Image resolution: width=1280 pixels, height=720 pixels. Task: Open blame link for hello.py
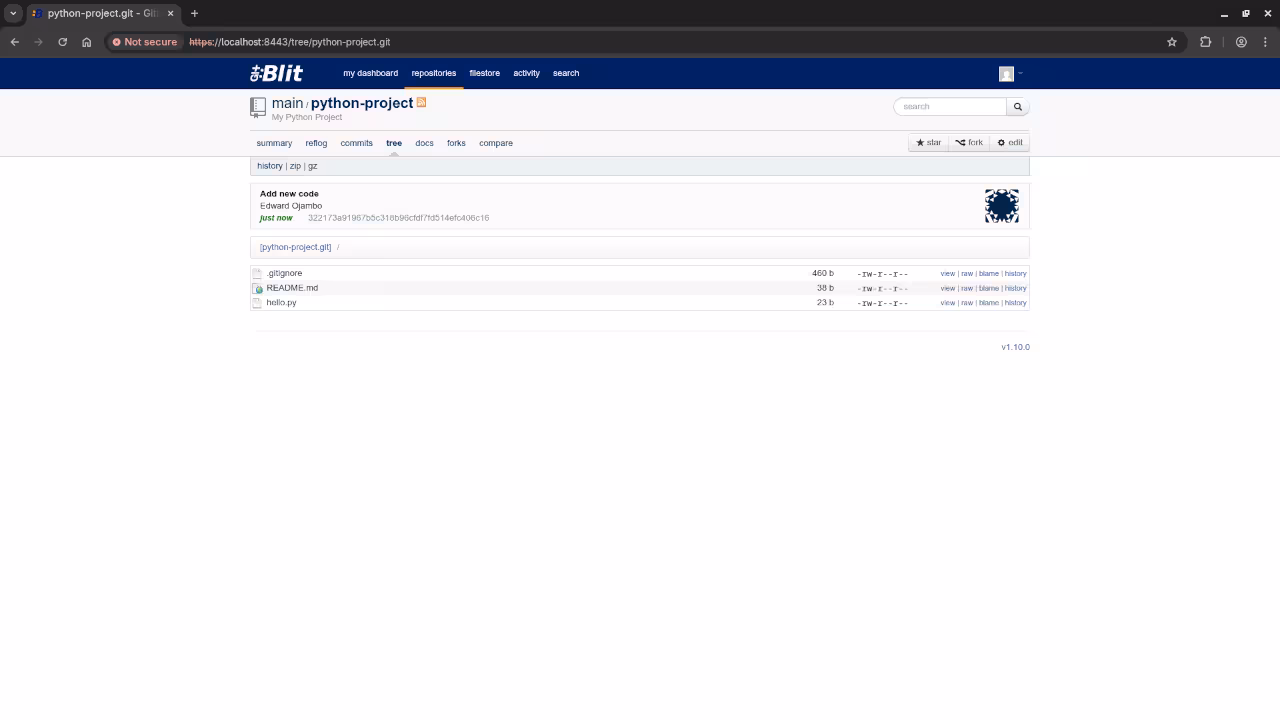click(x=988, y=303)
